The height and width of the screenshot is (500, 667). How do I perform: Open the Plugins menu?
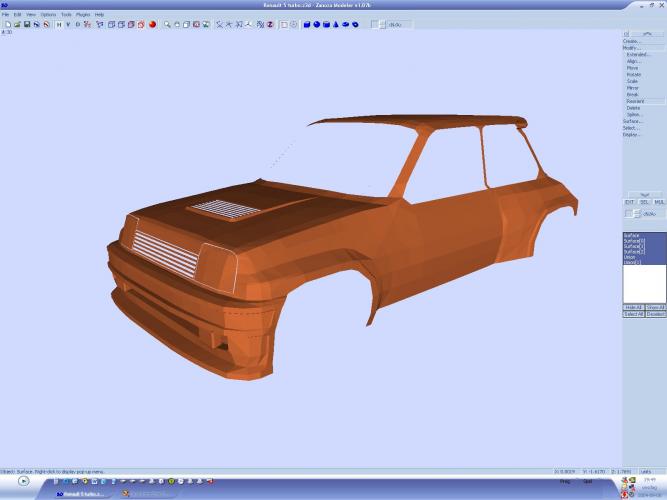tap(83, 15)
